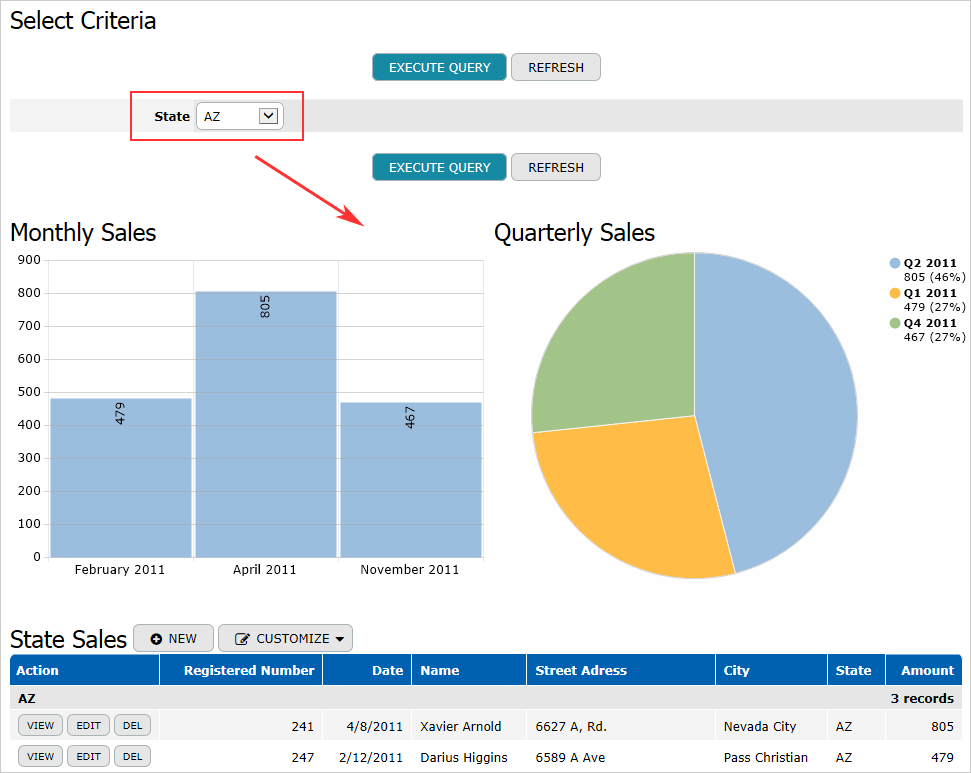Click DEL for Xavier Arnold's record
The height and width of the screenshot is (773, 971).
133,725
